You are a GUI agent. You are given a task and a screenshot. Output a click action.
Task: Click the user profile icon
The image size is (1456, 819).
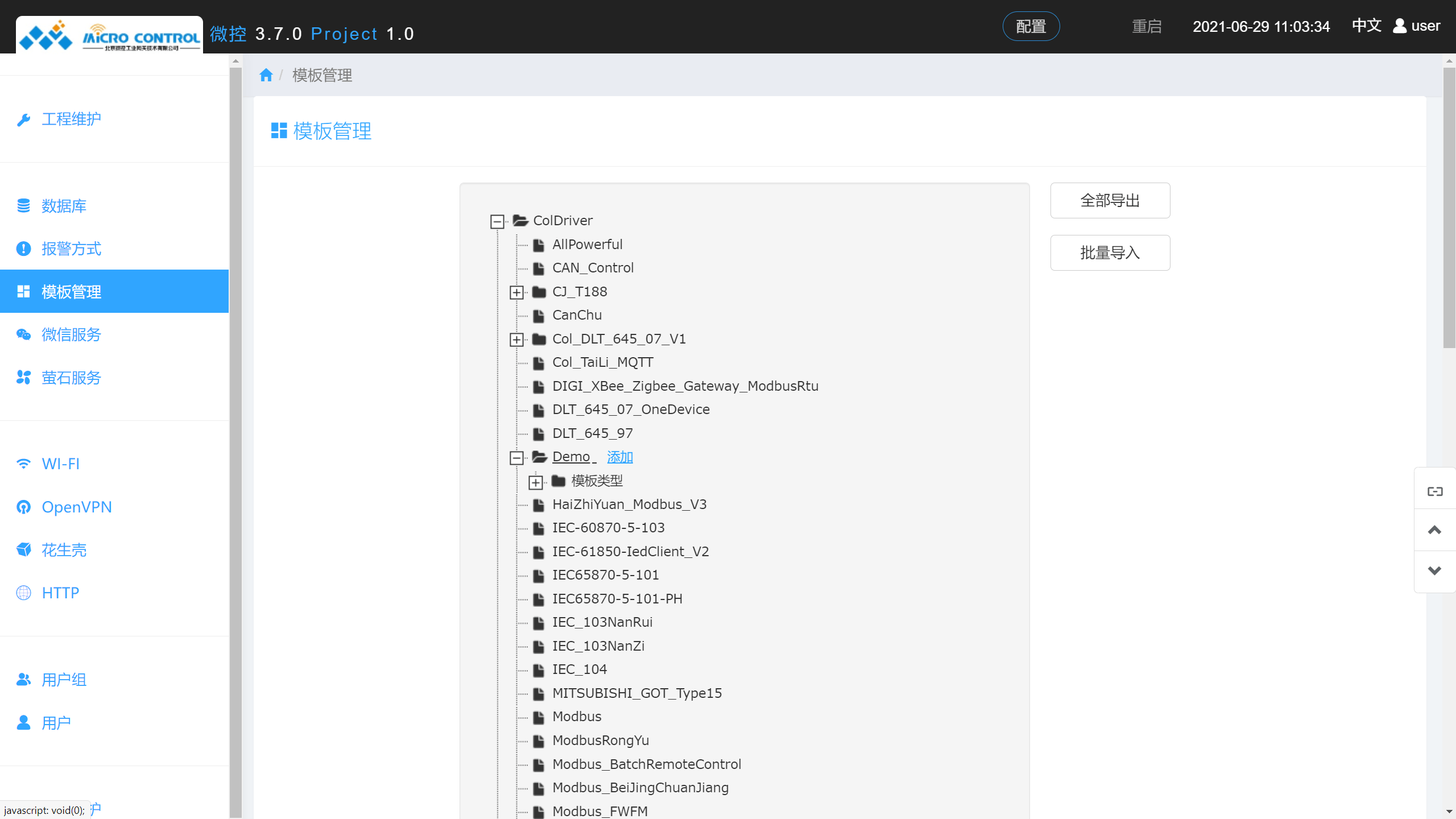coord(1400,26)
